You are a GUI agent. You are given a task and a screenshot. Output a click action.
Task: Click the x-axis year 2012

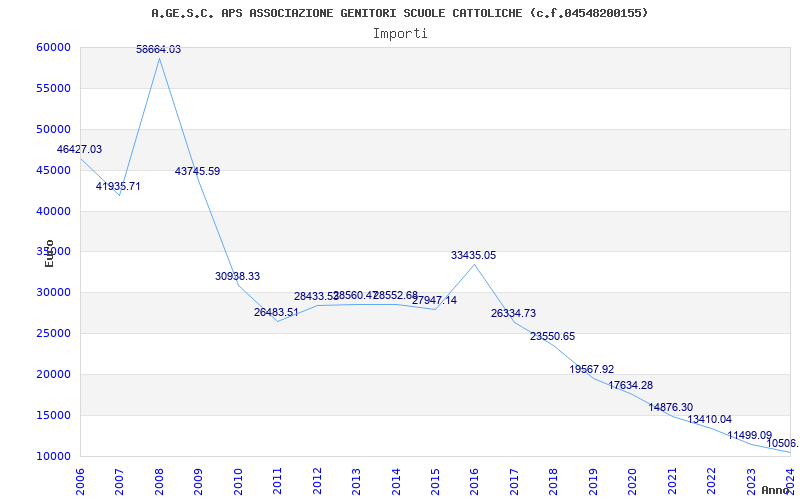317,480
